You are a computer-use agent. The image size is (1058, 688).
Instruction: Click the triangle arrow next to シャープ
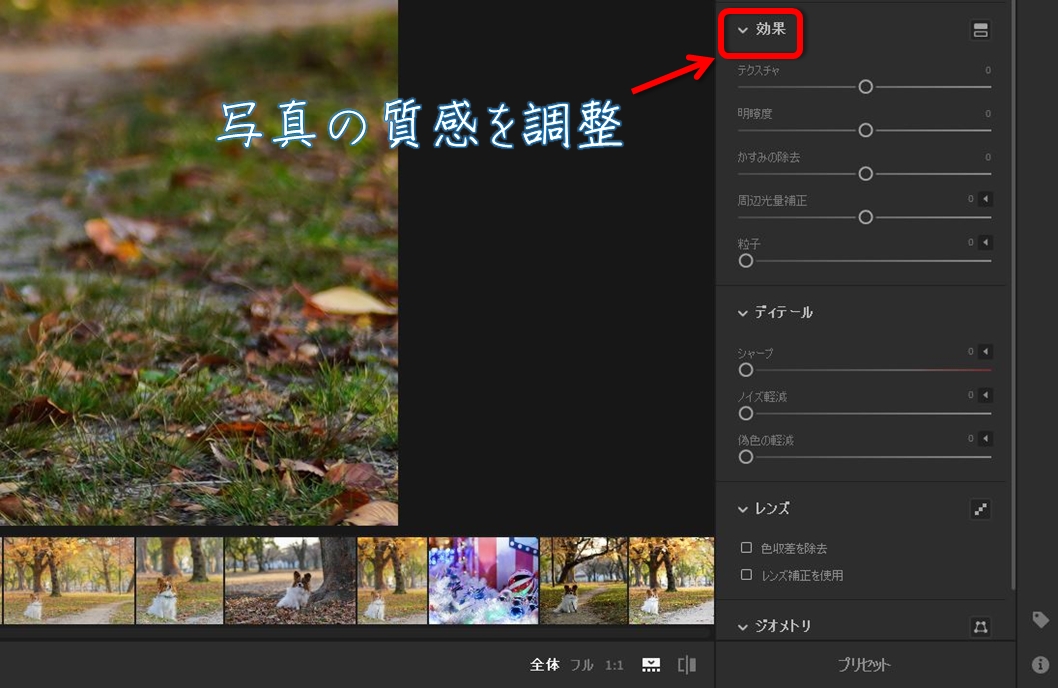pyautogui.click(x=985, y=352)
